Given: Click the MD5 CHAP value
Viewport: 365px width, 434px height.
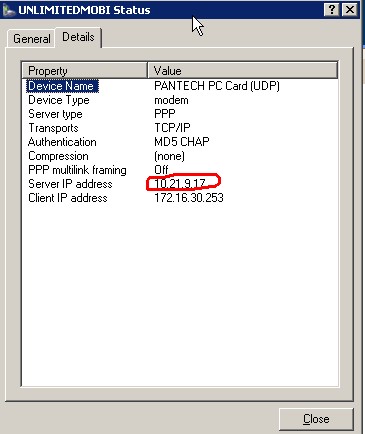Looking at the screenshot, I should (182, 142).
